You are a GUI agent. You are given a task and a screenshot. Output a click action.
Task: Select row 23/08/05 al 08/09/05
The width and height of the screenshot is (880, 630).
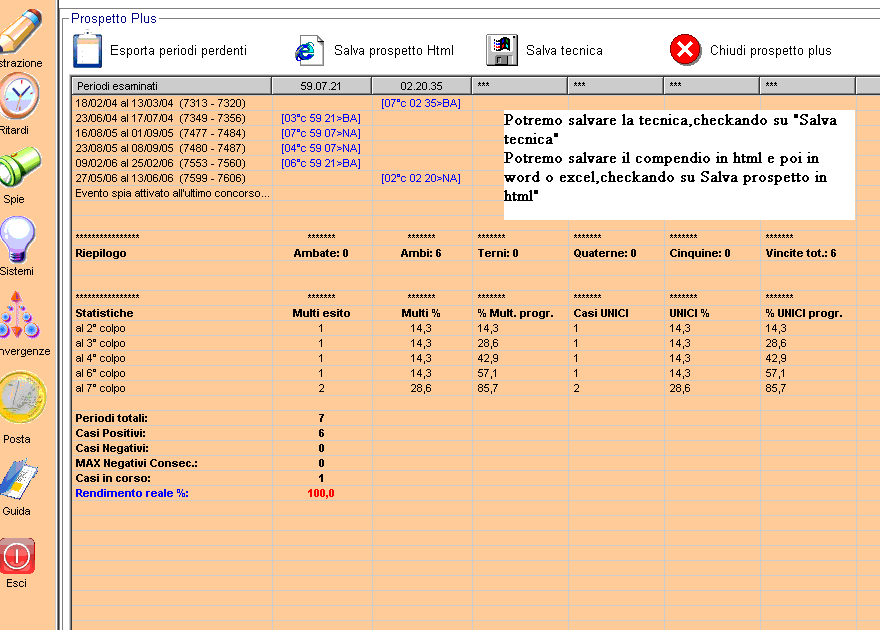(x=161, y=148)
